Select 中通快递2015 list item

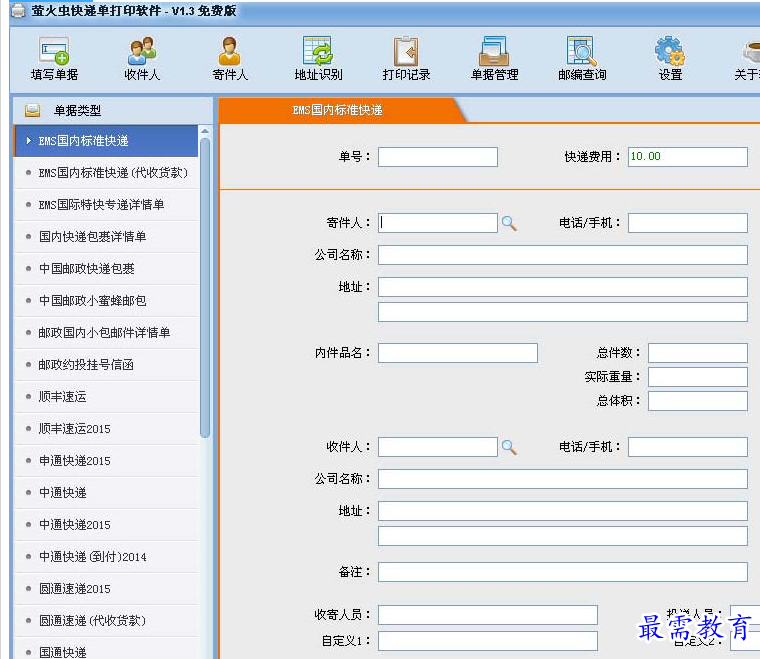coord(107,524)
